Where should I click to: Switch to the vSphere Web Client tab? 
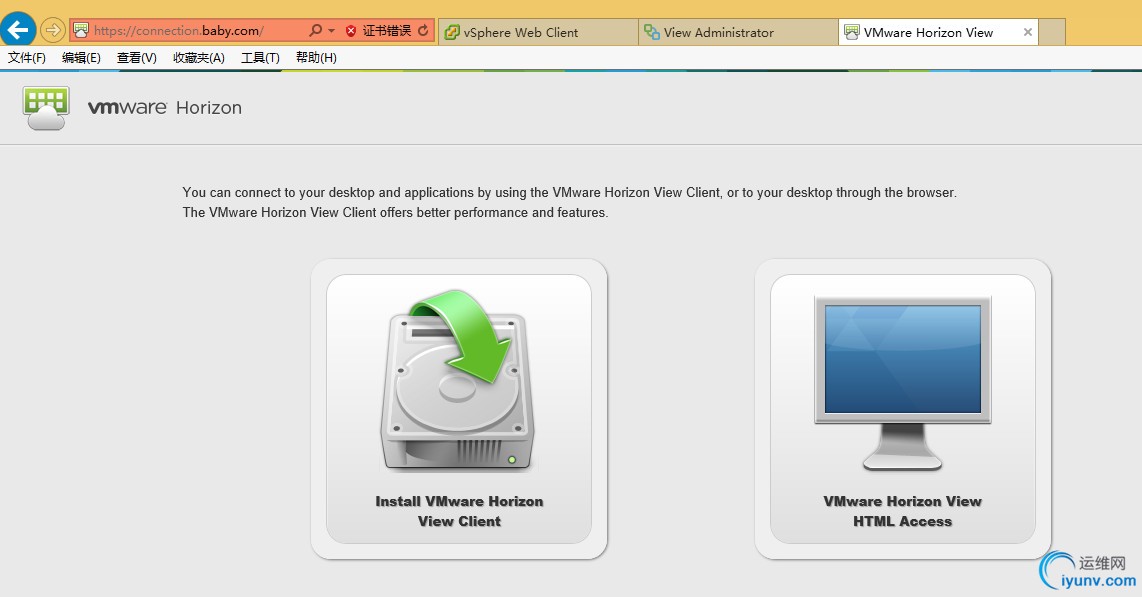click(538, 32)
